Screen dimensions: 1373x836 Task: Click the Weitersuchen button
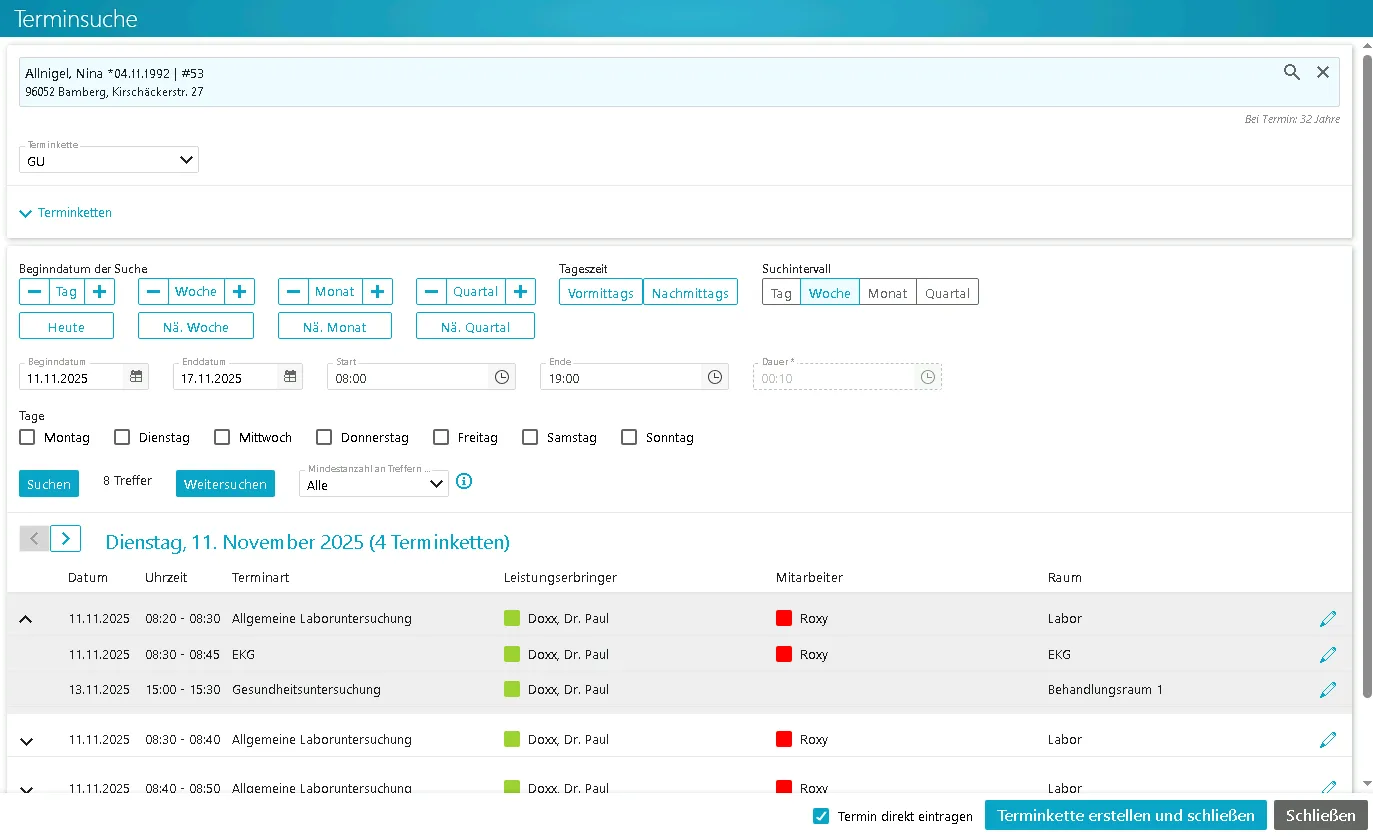point(225,484)
